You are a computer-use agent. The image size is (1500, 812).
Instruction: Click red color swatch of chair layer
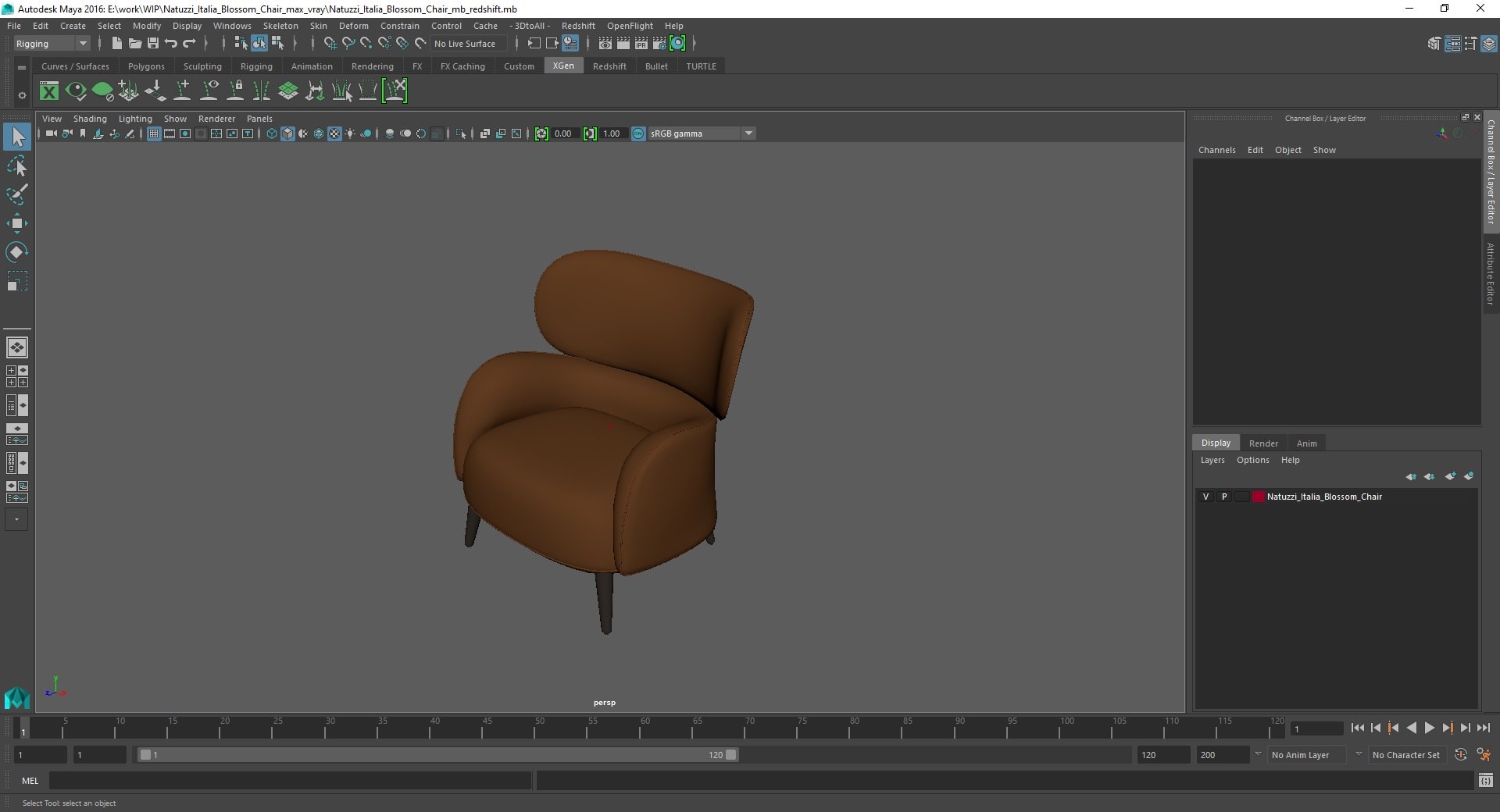(x=1259, y=497)
